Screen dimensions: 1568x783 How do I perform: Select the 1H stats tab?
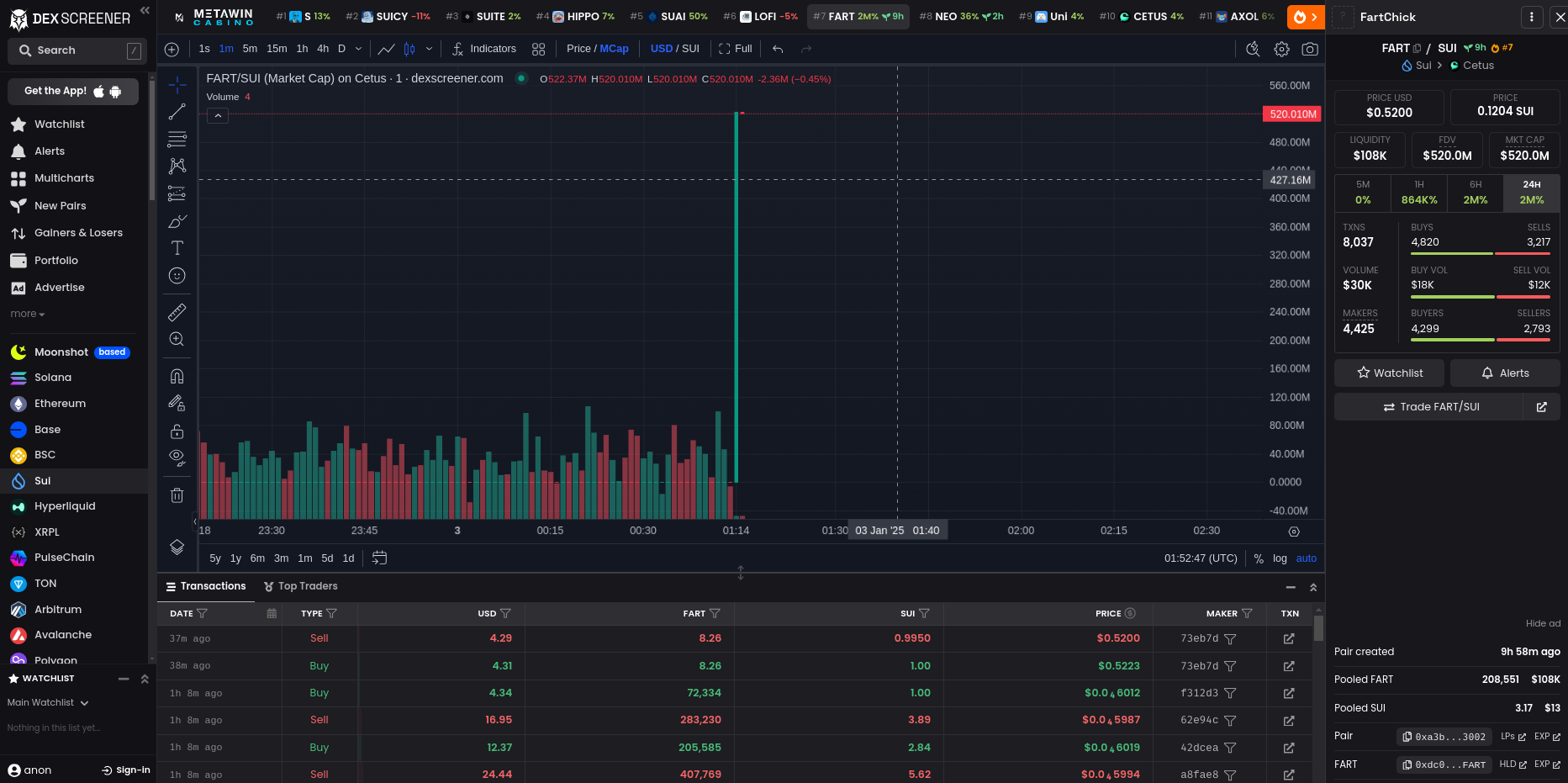click(x=1419, y=192)
